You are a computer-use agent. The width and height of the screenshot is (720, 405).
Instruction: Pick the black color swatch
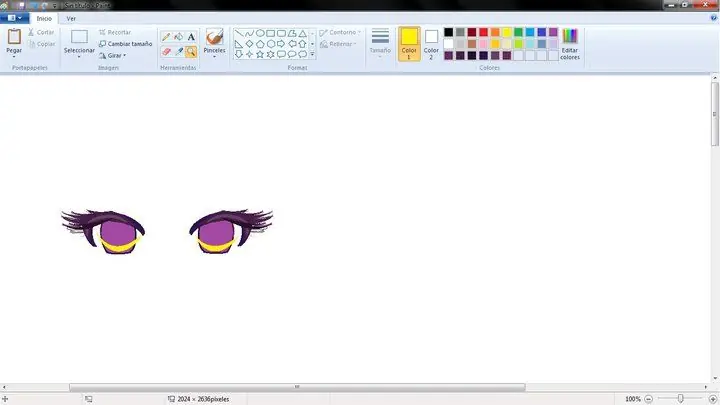[449, 32]
